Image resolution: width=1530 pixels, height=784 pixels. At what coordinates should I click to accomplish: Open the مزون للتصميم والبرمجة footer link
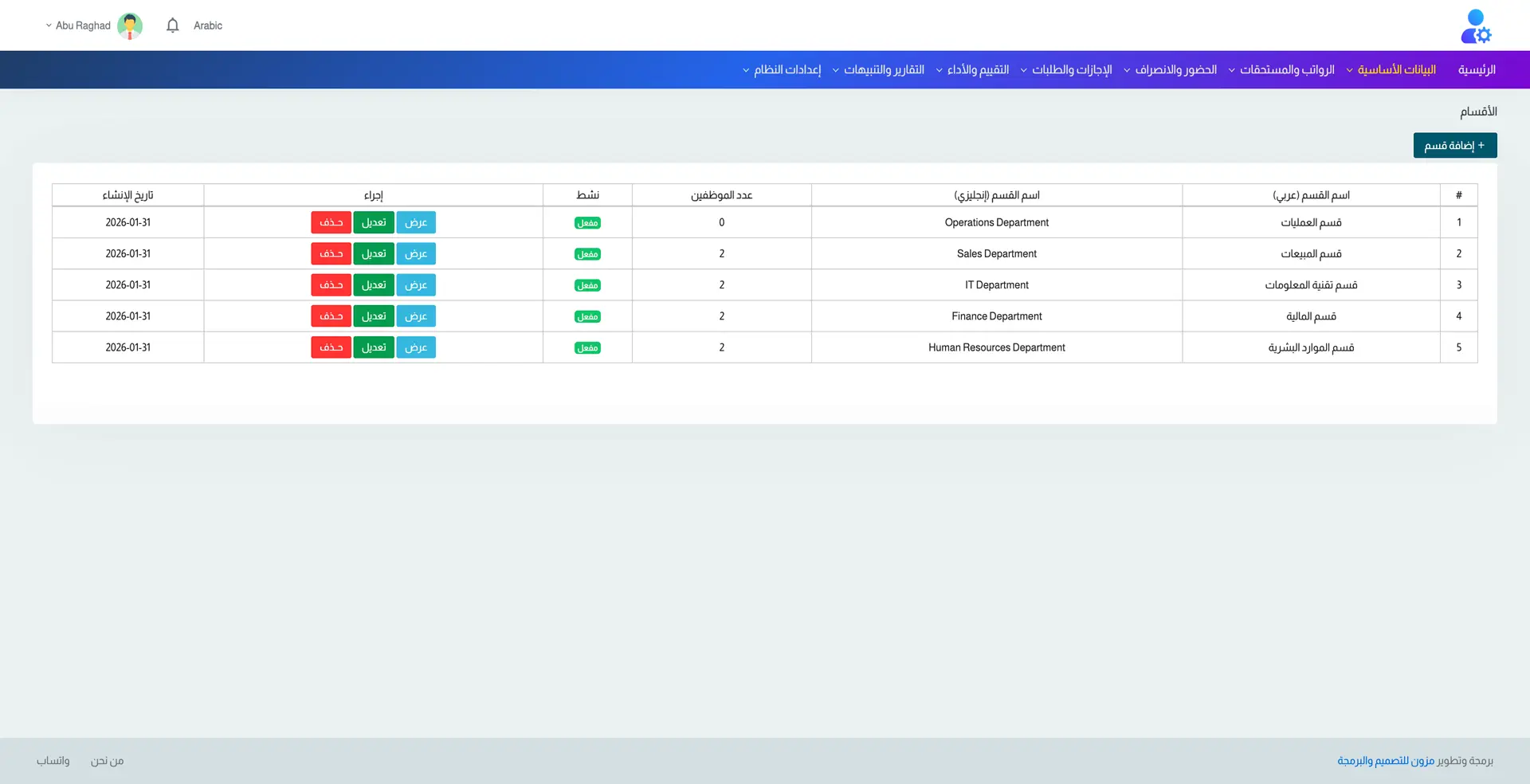pyautogui.click(x=1386, y=761)
